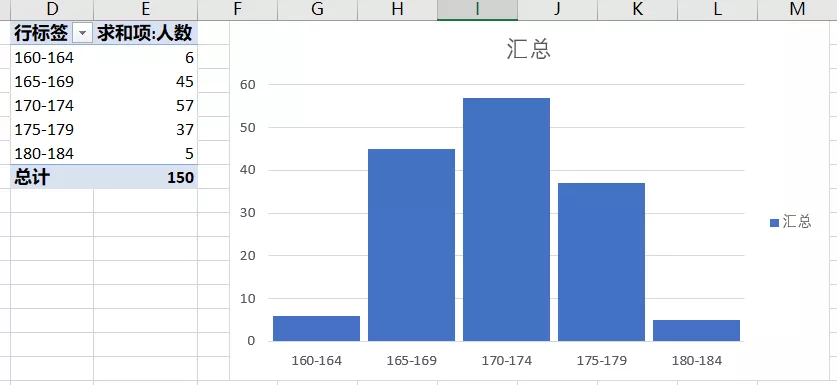Viewport: 837px width, 385px height.
Task: Click the 40 value on vertical axis
Action: (248, 170)
